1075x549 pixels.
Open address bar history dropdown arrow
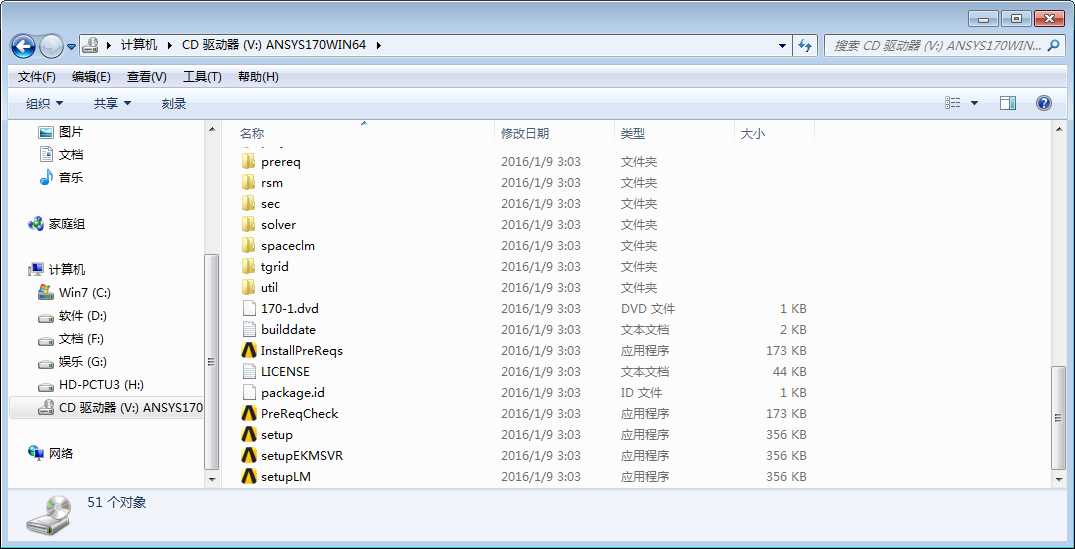tap(782, 46)
